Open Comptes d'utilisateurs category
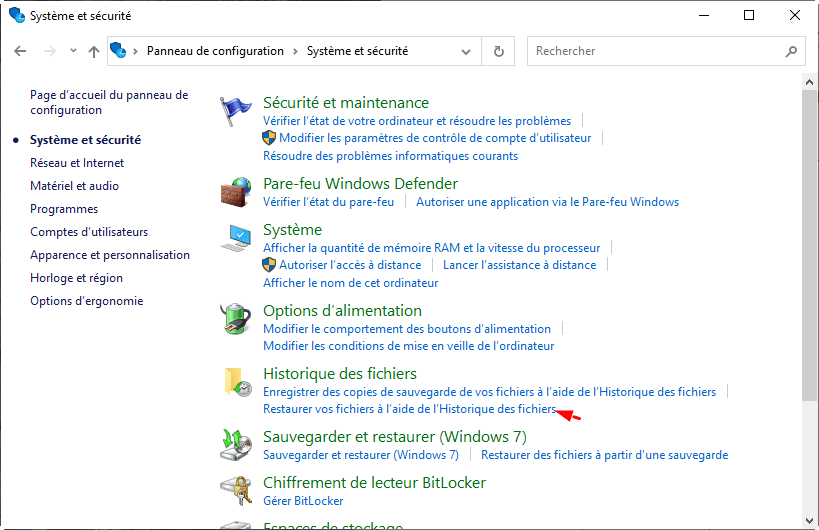The height and width of the screenshot is (530, 819). pos(89,232)
